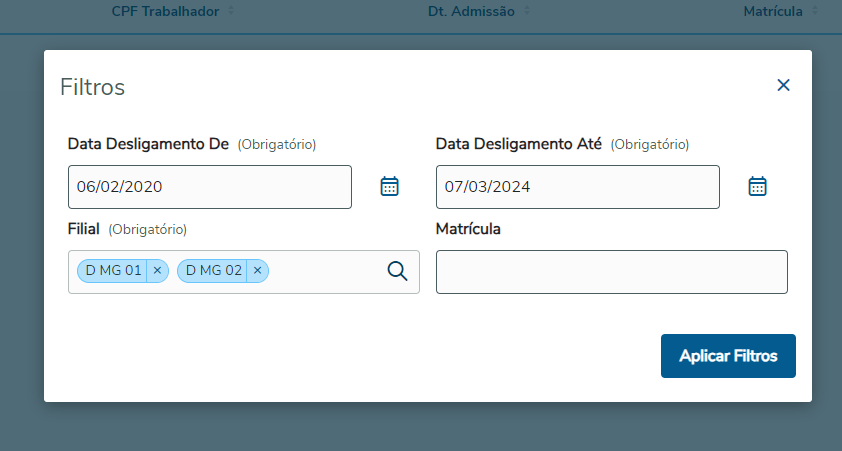Click the Filial search magnifier icon
The height and width of the screenshot is (451, 842).
pyautogui.click(x=397, y=270)
